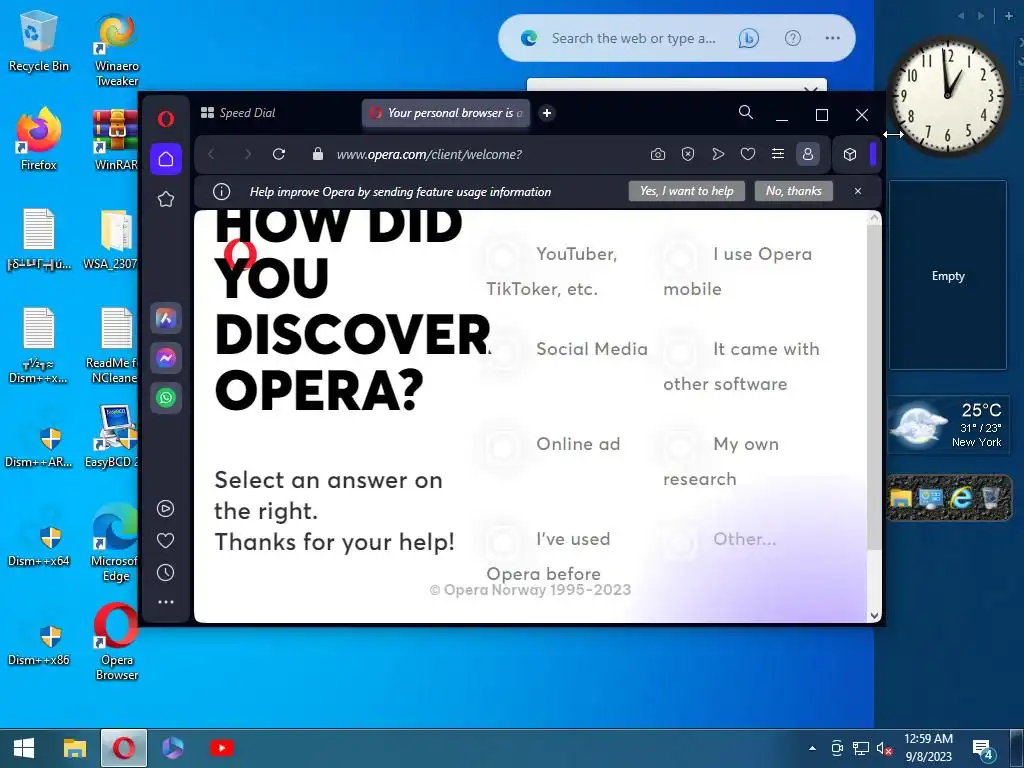1024x768 pixels.
Task: Select 'I use Opera mobile' answer
Action: pyautogui.click(x=738, y=271)
